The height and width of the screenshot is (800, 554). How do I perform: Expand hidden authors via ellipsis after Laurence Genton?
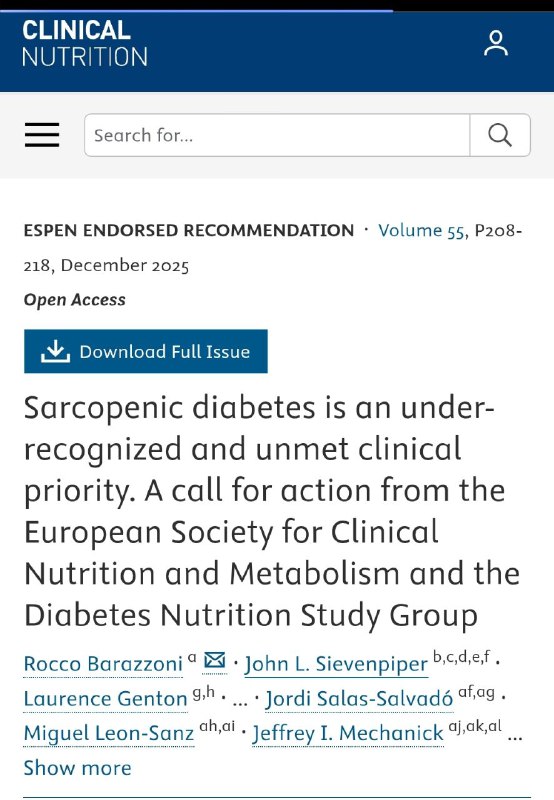coord(239,702)
